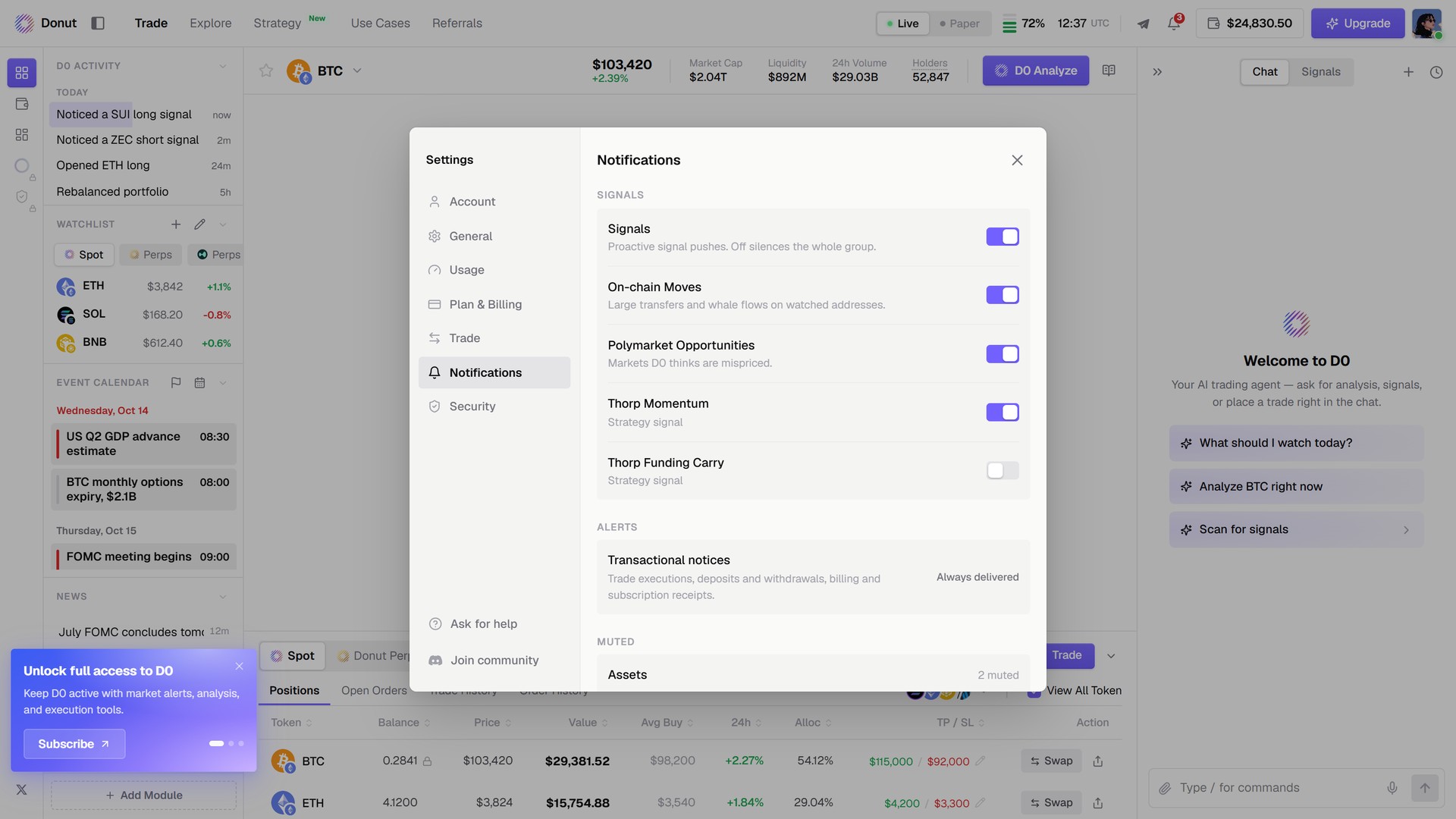This screenshot has width=1456, height=819.
Task: Add a watchlist item with plus icon
Action: 176,224
